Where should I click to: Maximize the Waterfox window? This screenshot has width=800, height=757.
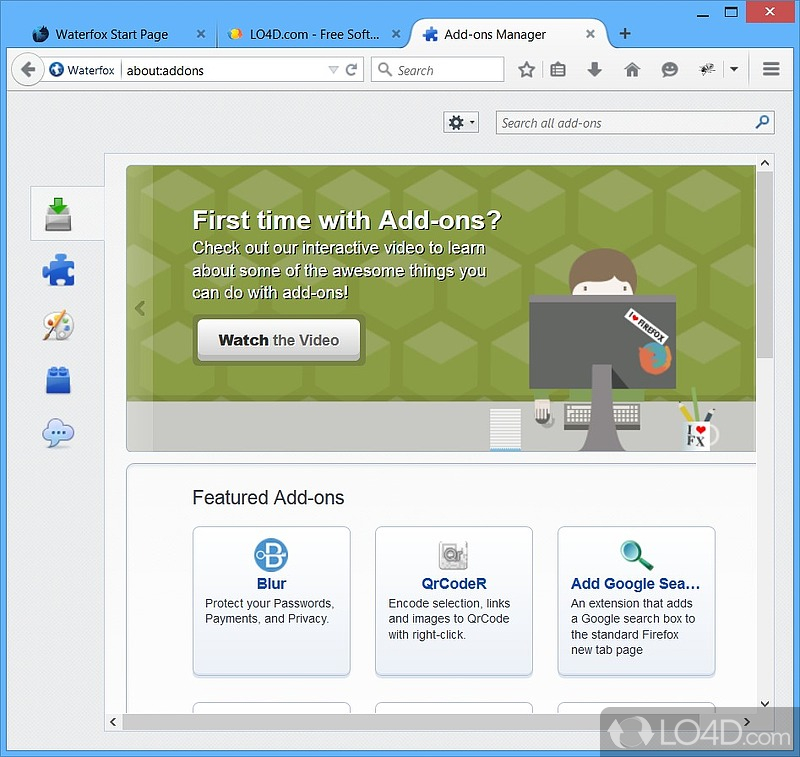(731, 12)
